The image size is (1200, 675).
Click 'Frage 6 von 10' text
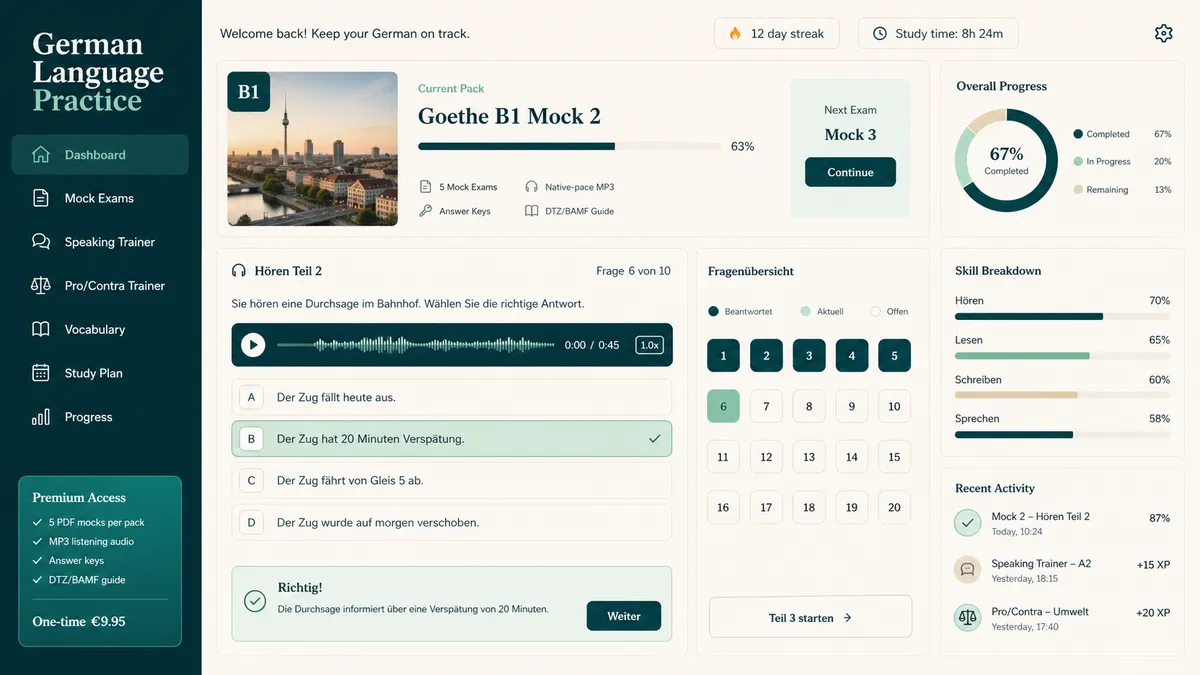[x=633, y=271]
